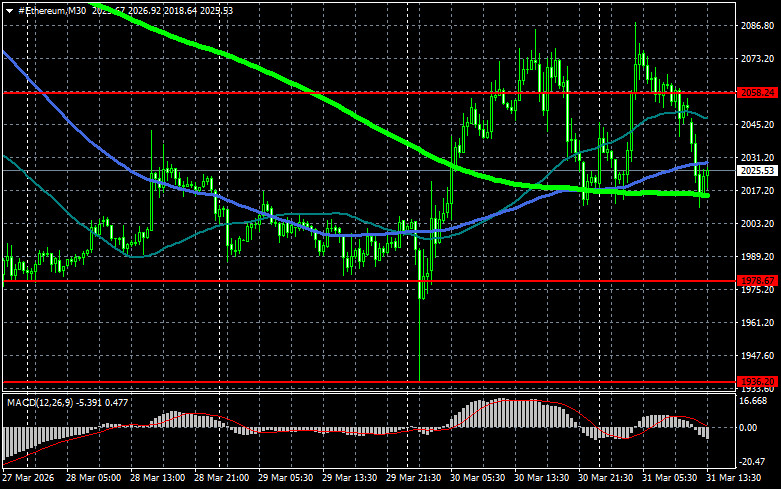This screenshot has width=781, height=489.
Task: Select the red 2058.24 level price label
Action: point(758,93)
